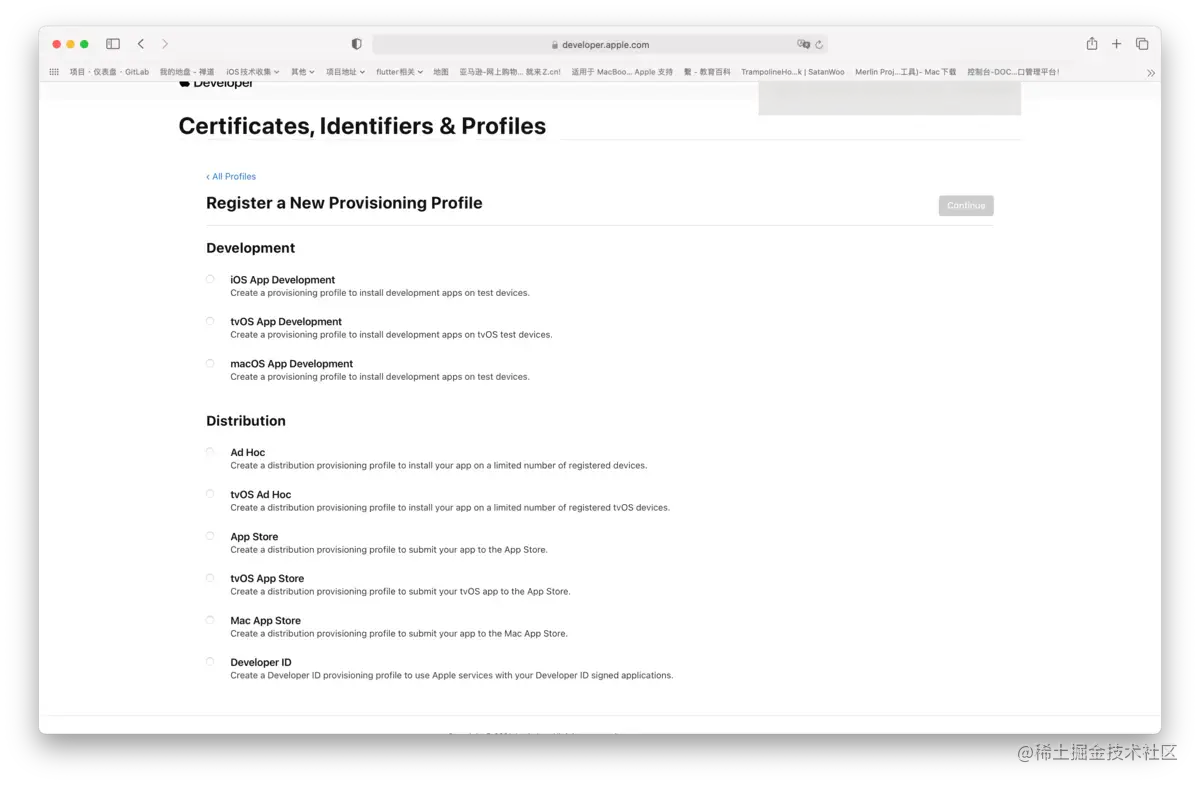Expand the 其他 bookmark folder
The width and height of the screenshot is (1200, 785).
pyautogui.click(x=303, y=72)
